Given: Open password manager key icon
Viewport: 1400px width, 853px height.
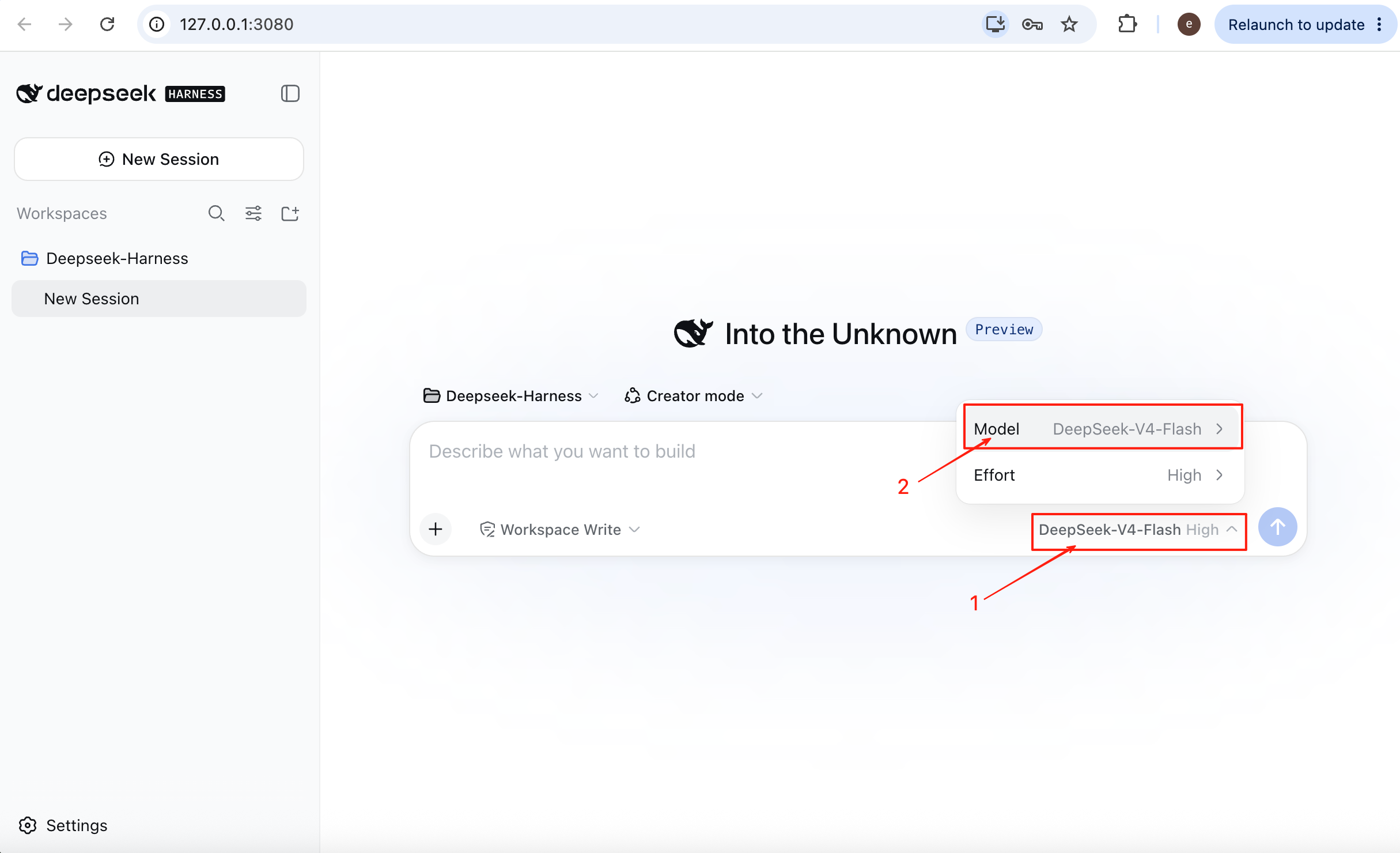Looking at the screenshot, I should click(1032, 24).
